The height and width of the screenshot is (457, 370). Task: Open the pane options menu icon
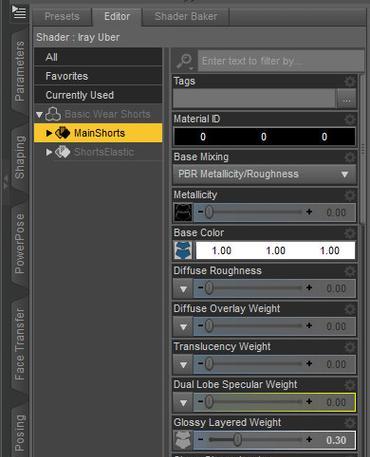[19, 12]
